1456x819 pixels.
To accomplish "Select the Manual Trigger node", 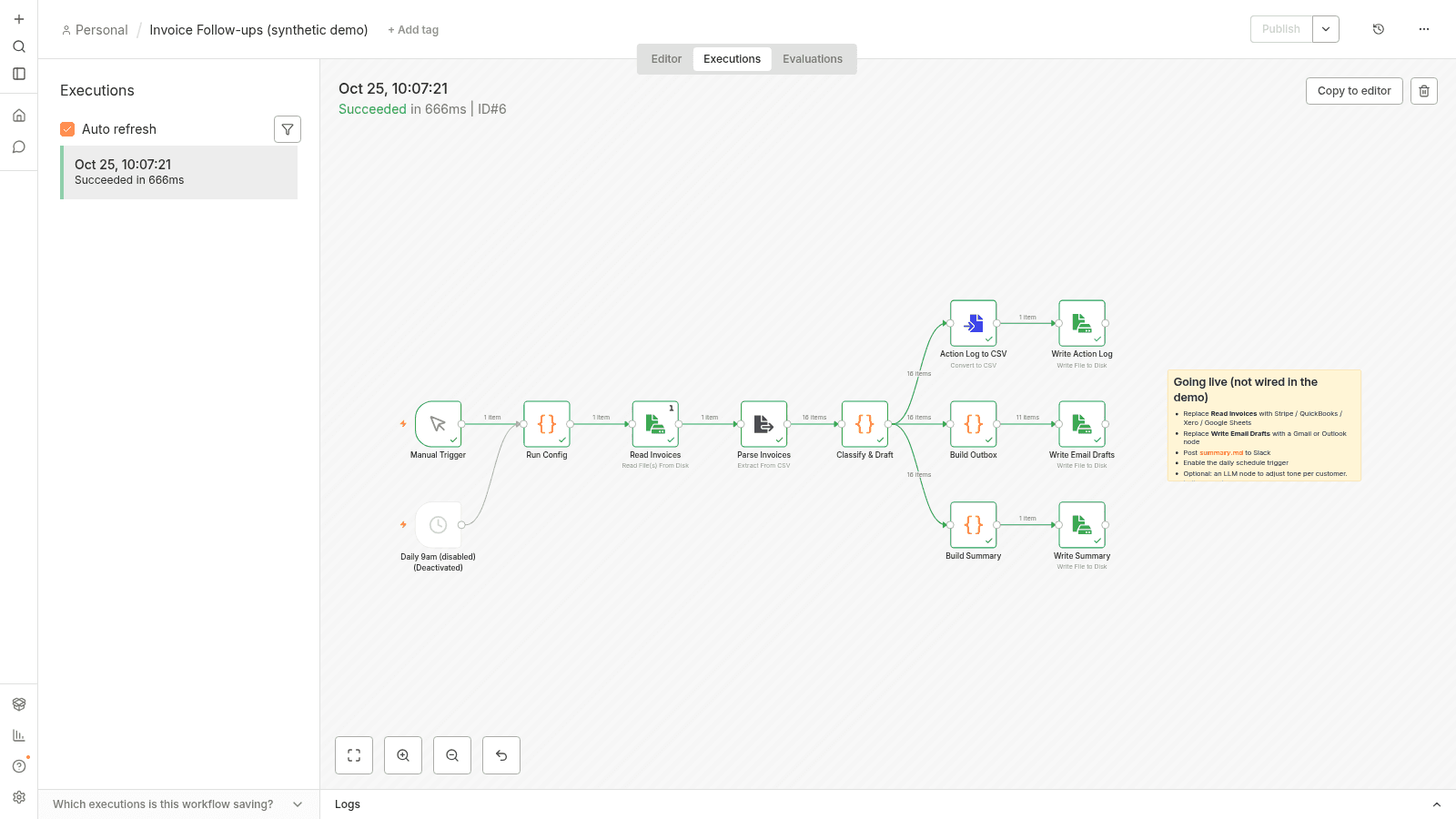I will point(439,424).
